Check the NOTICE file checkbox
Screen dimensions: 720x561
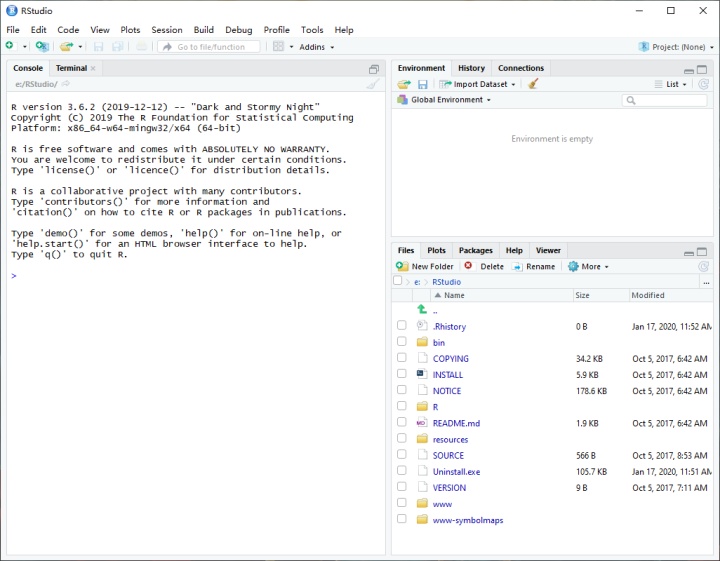[402, 389]
